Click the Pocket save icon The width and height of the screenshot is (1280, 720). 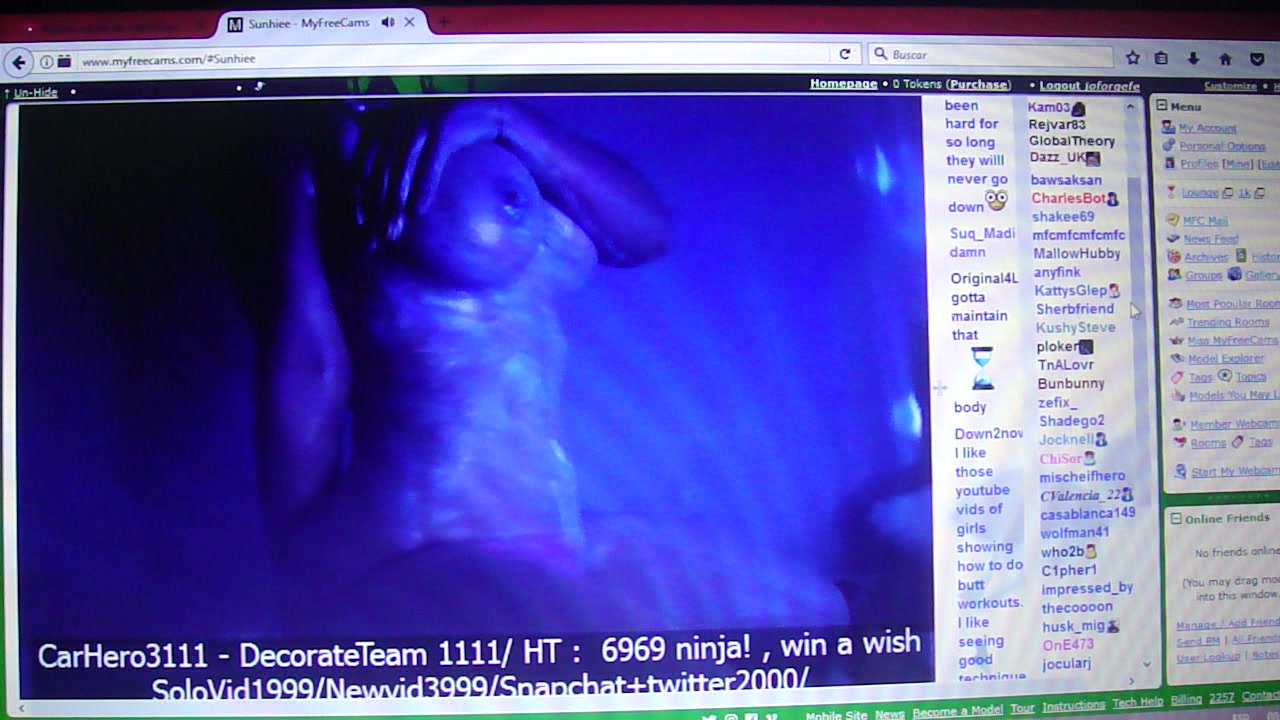[x=1258, y=59]
